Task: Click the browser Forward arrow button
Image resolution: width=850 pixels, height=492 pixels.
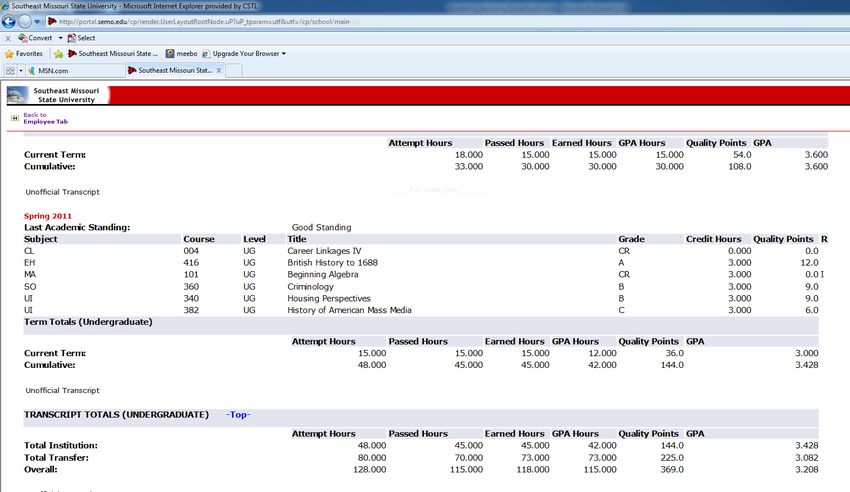Action: [25, 22]
